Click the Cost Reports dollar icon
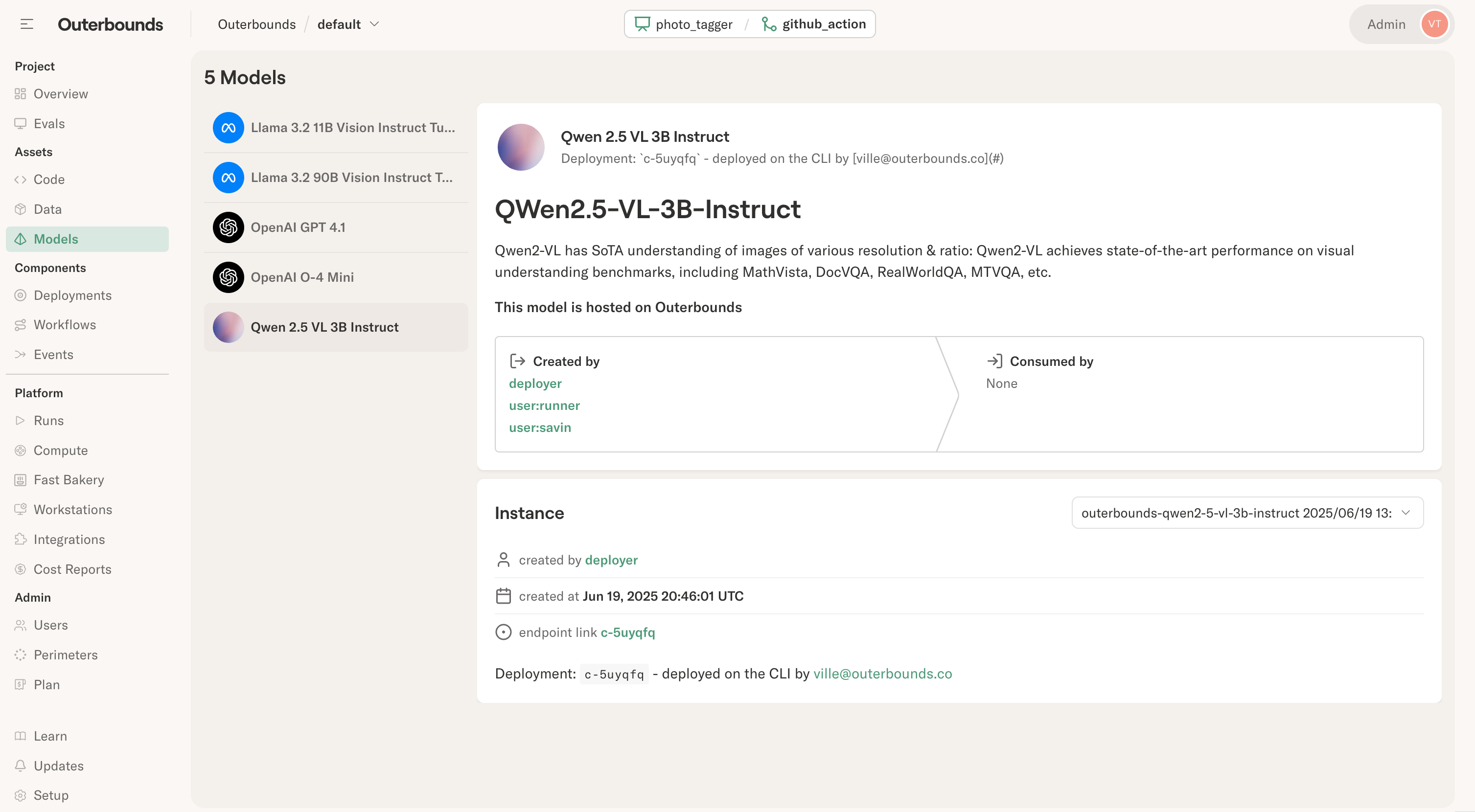 pos(21,569)
